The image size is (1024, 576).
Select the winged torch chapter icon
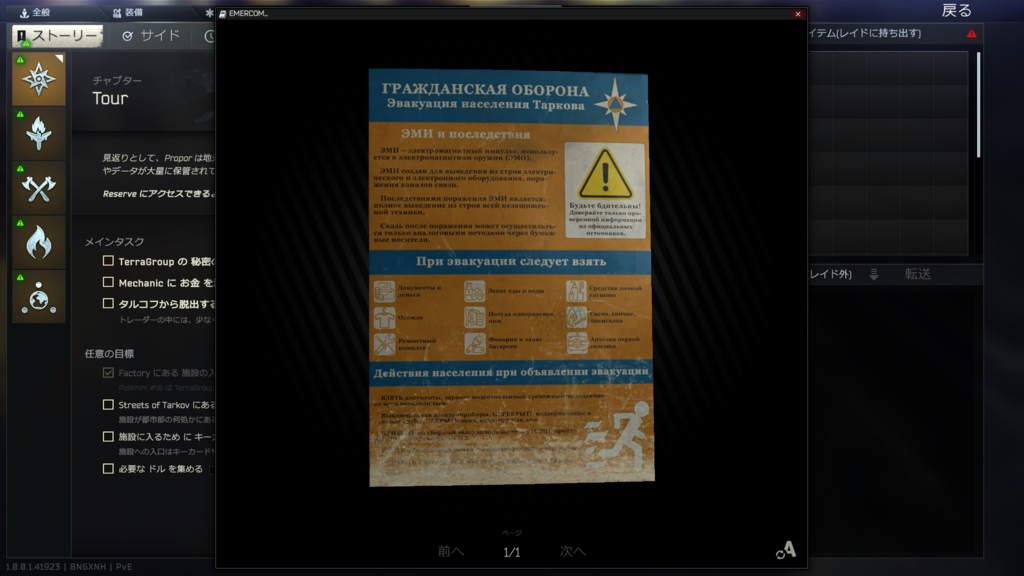point(39,133)
